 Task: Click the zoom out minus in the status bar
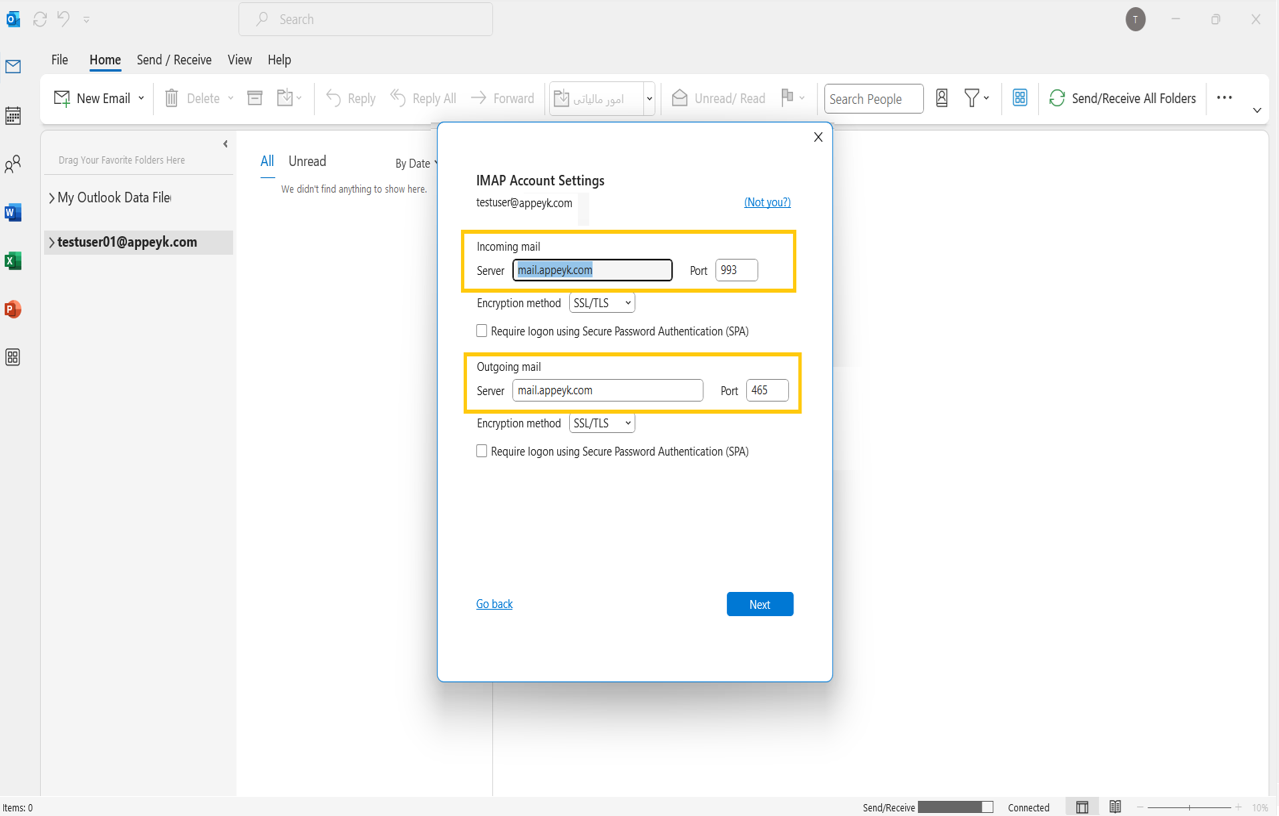tap(1141, 807)
